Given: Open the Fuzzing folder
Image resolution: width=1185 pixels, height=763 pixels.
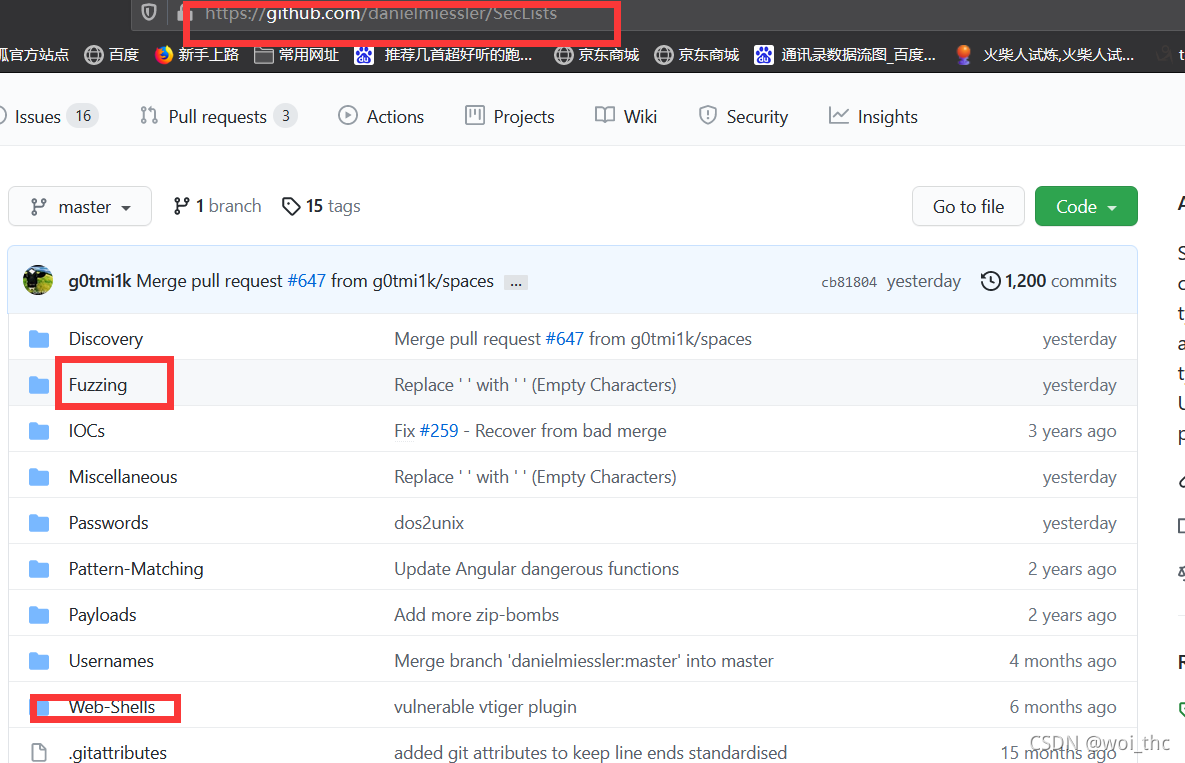Looking at the screenshot, I should pos(98,385).
